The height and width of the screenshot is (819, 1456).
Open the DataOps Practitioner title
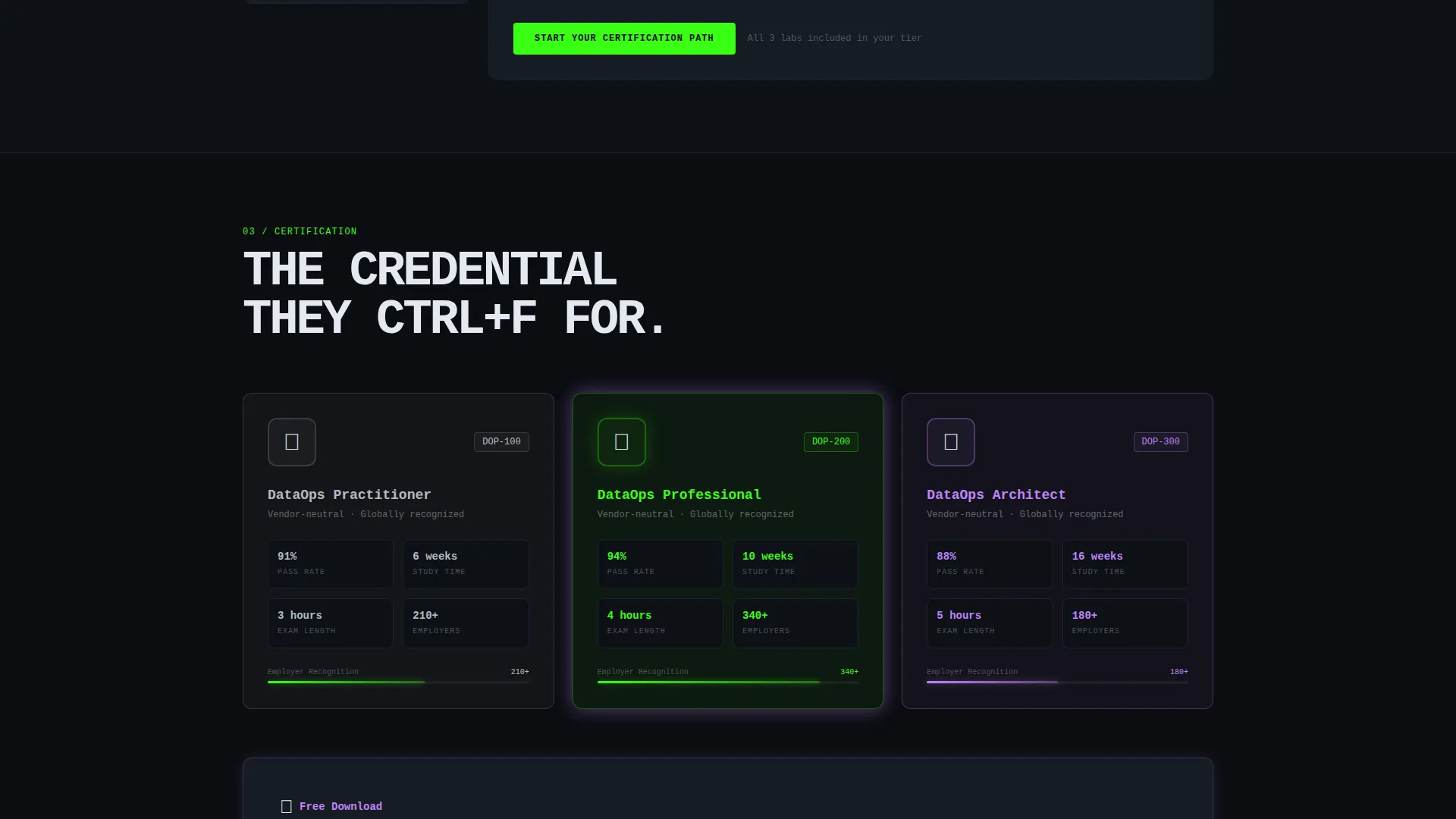349,495
